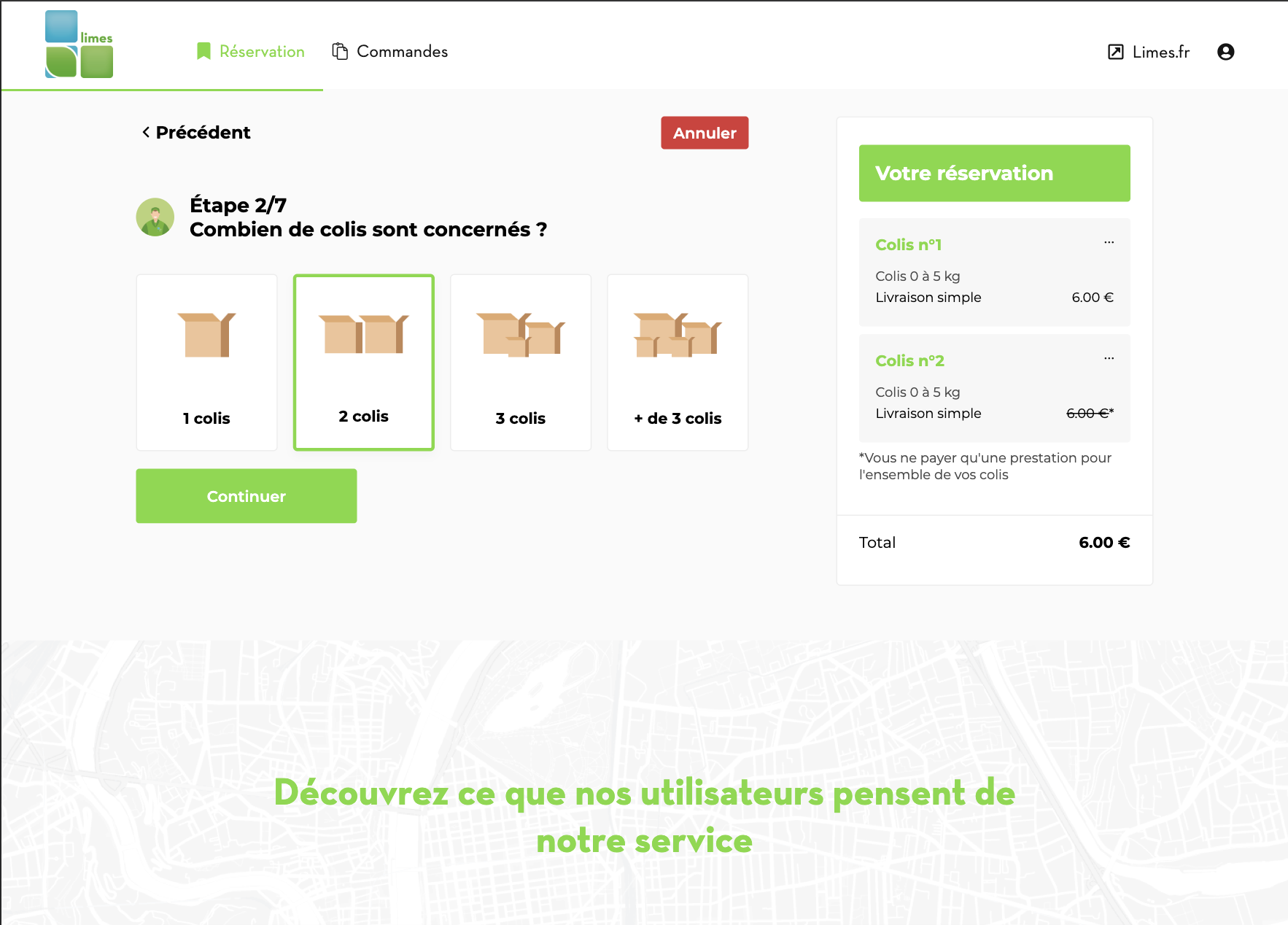Expand details under Votre réservation header
1288x925 pixels.
click(x=994, y=173)
